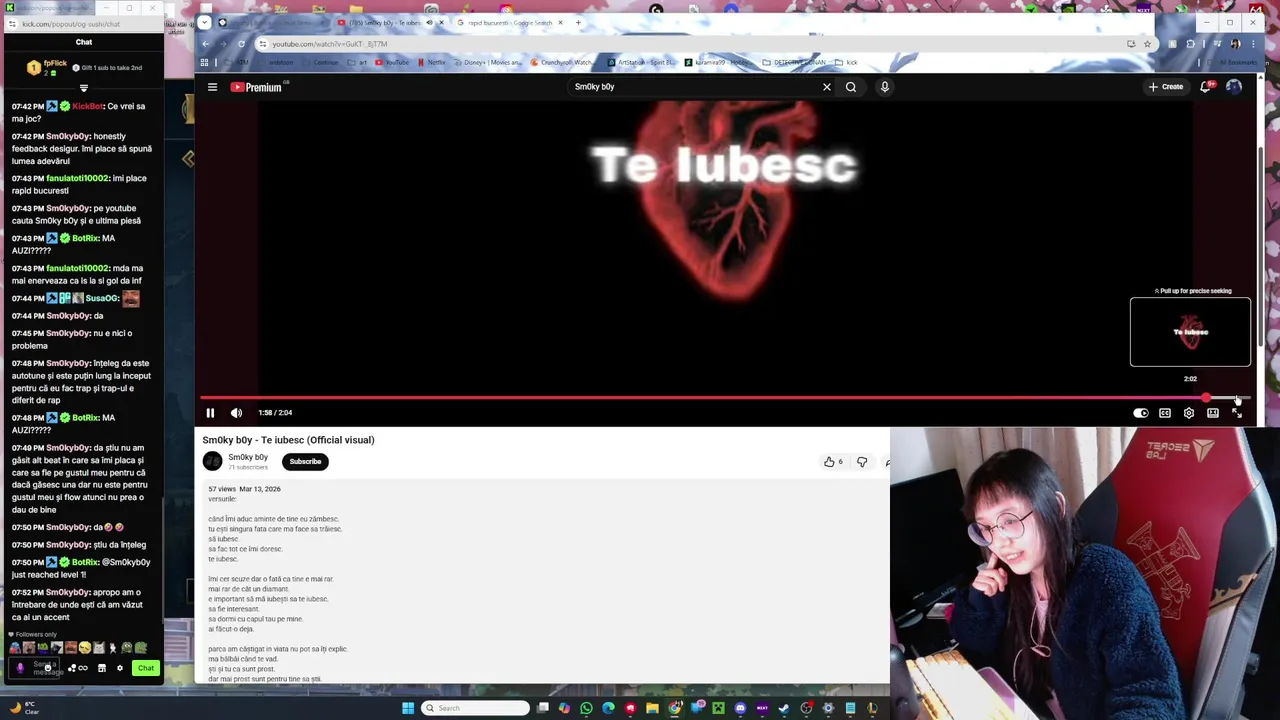1280x720 pixels.
Task: Click the red playhead scrubber dot
Action: (1207, 398)
